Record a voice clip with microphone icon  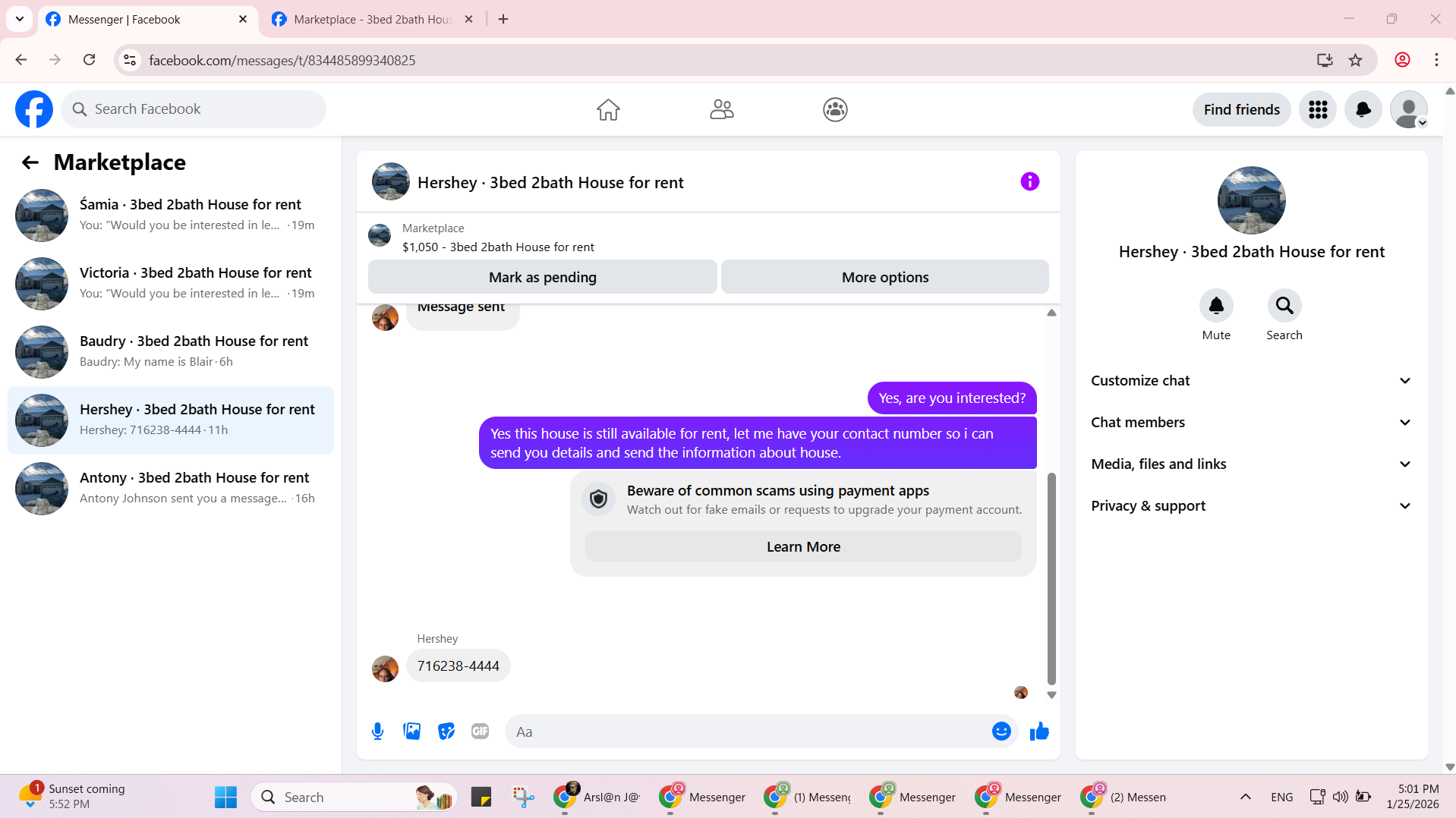point(377,731)
